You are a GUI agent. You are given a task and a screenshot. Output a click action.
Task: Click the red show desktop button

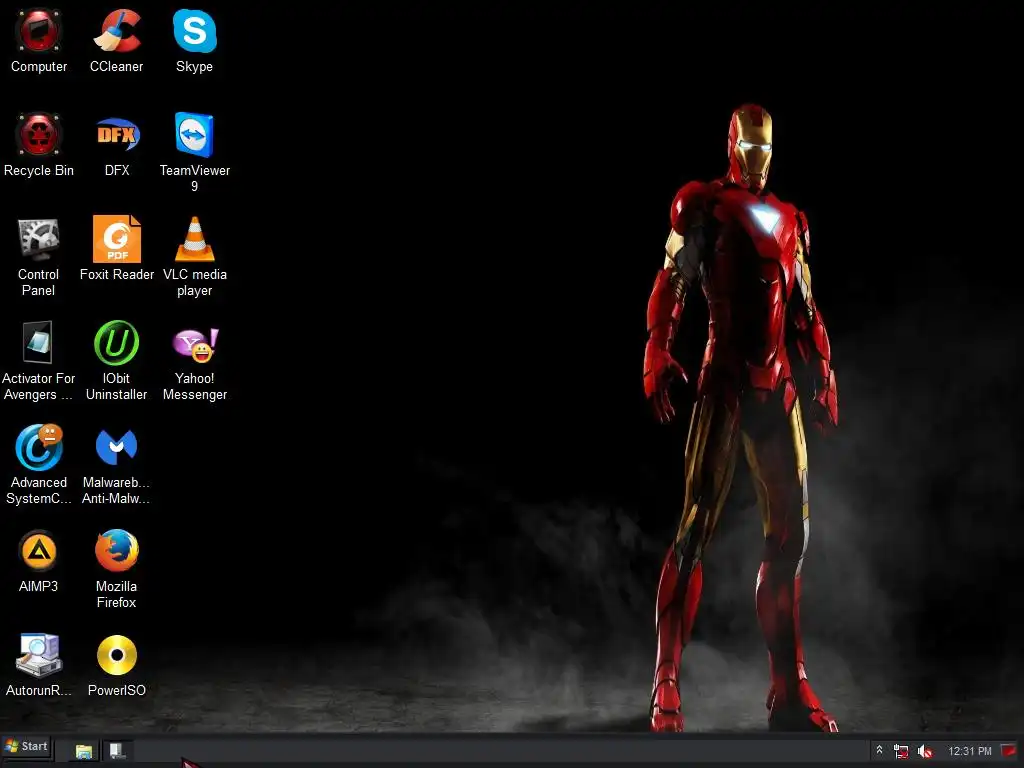1009,750
